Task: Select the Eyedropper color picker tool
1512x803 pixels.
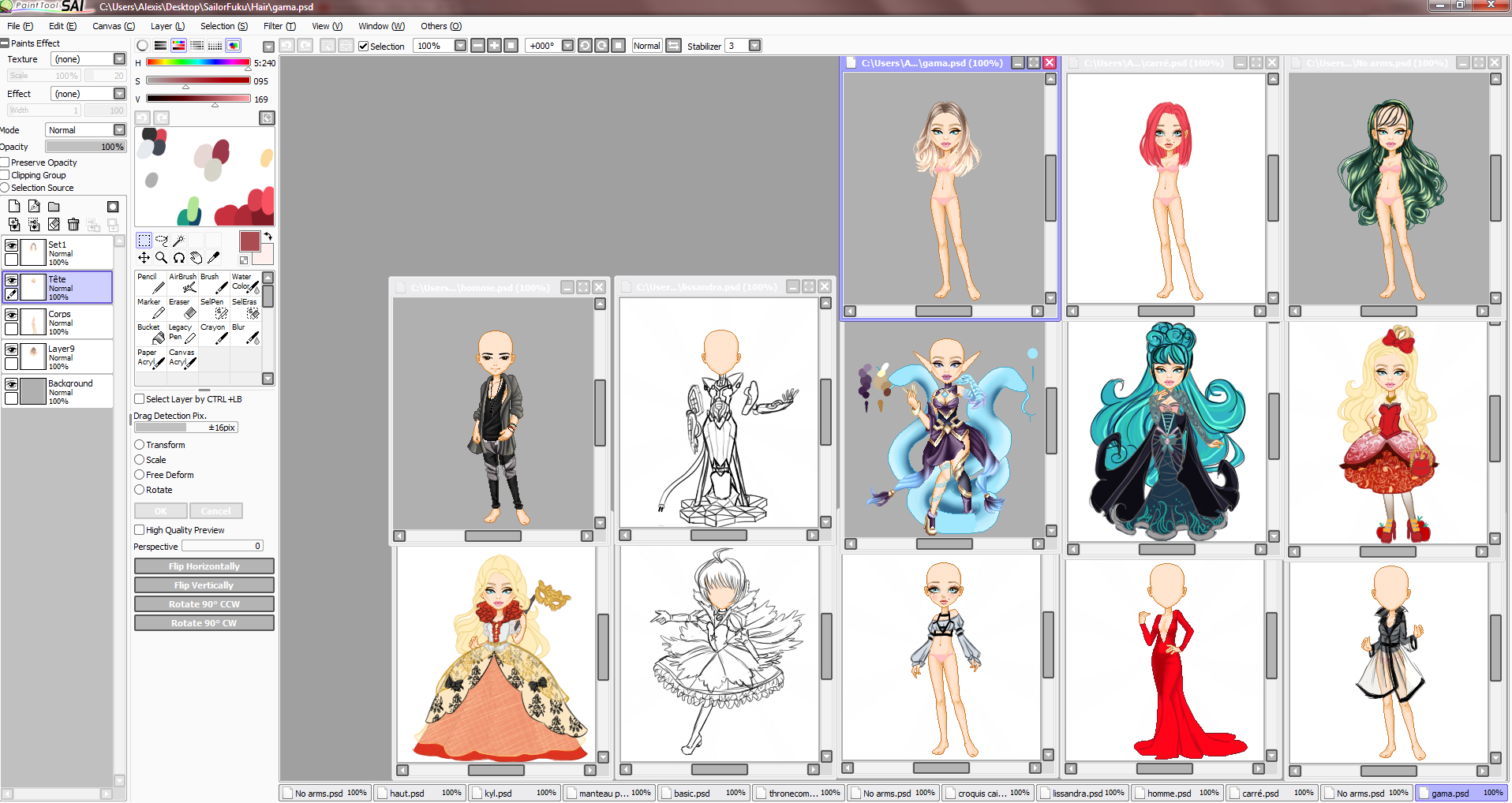Action: [213, 258]
